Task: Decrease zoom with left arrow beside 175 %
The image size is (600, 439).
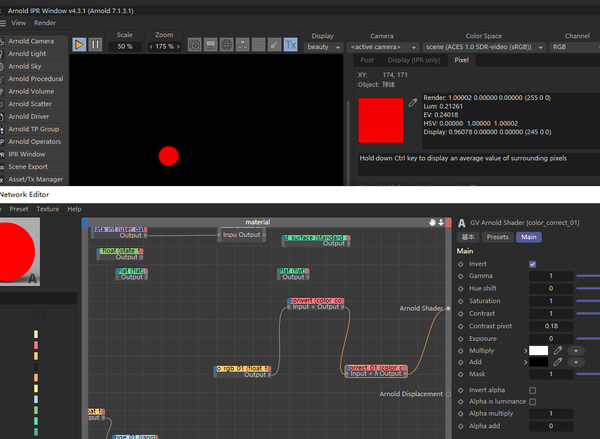Action: pos(151,47)
